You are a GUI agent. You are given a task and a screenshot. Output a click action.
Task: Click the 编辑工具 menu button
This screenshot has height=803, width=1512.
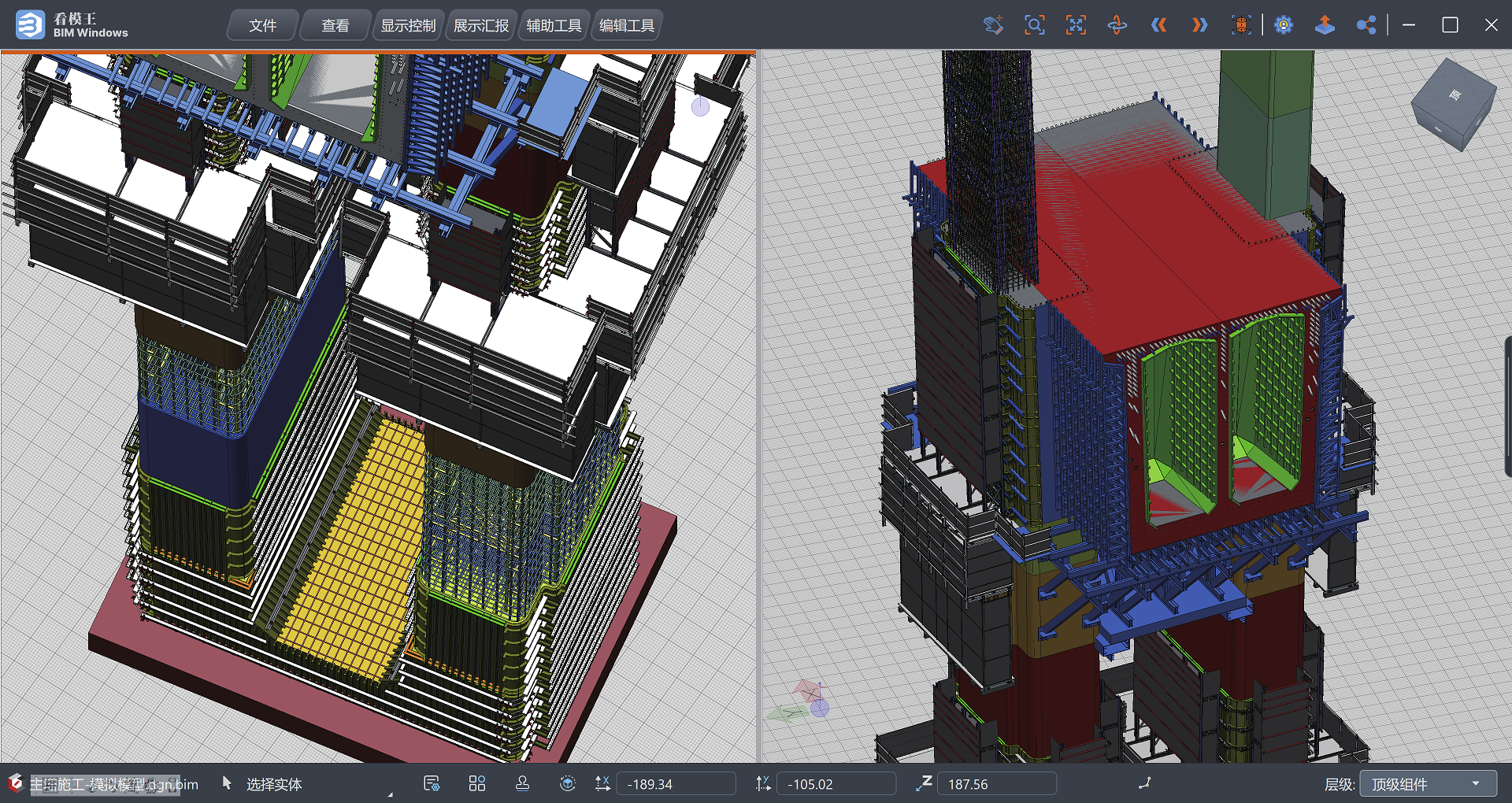[x=627, y=26]
